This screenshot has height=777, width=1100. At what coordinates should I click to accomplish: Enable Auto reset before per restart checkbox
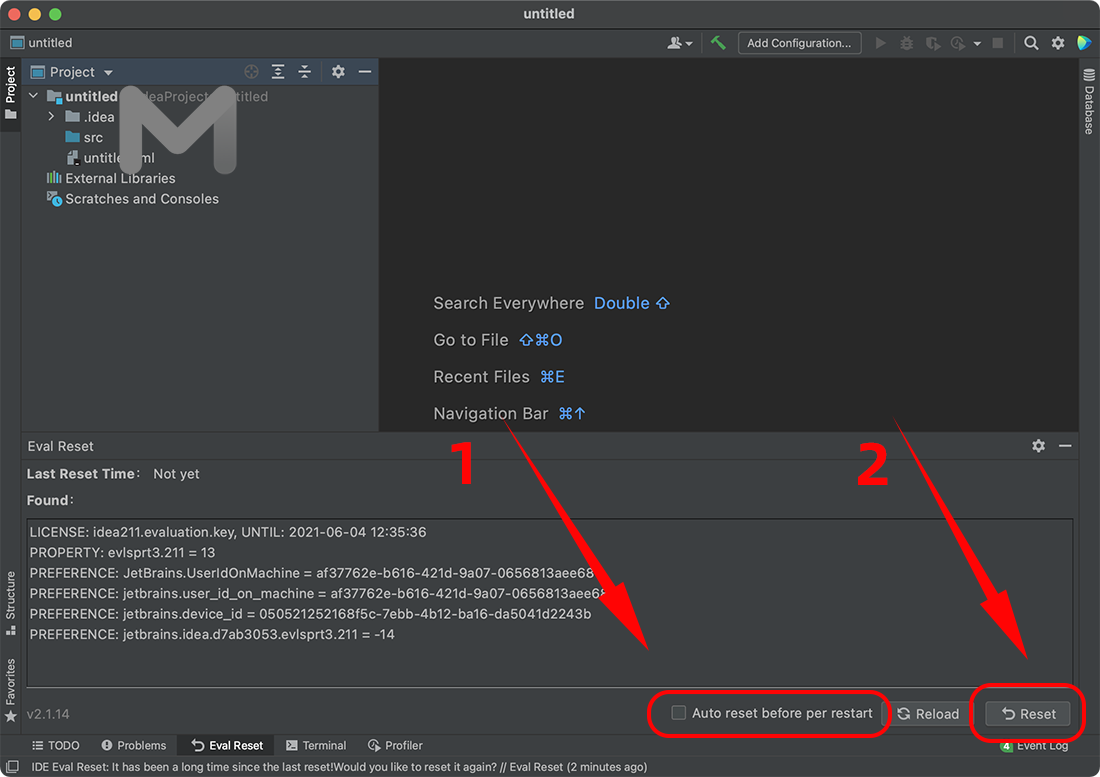[x=678, y=712]
